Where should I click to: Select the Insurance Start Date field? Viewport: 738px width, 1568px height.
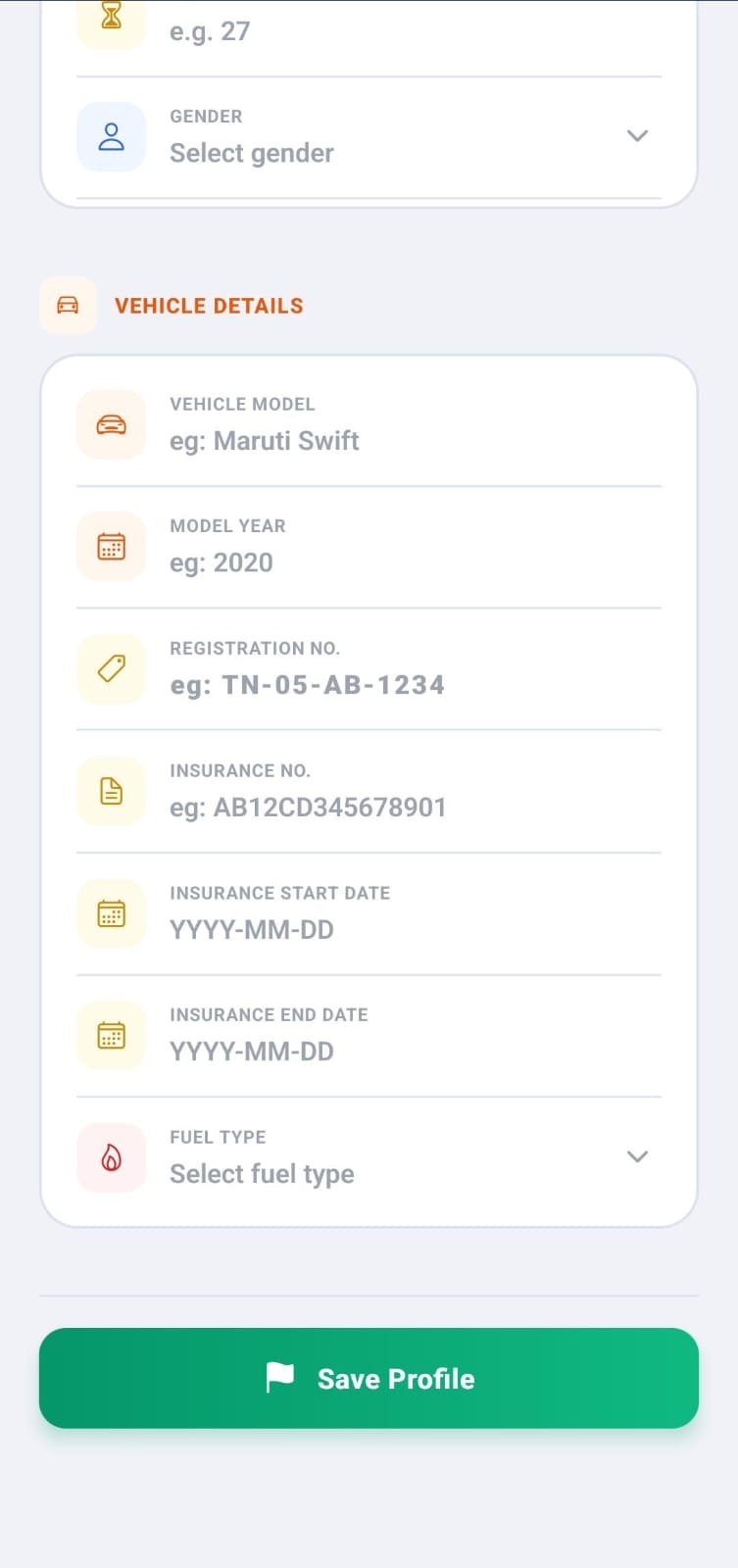click(x=369, y=914)
